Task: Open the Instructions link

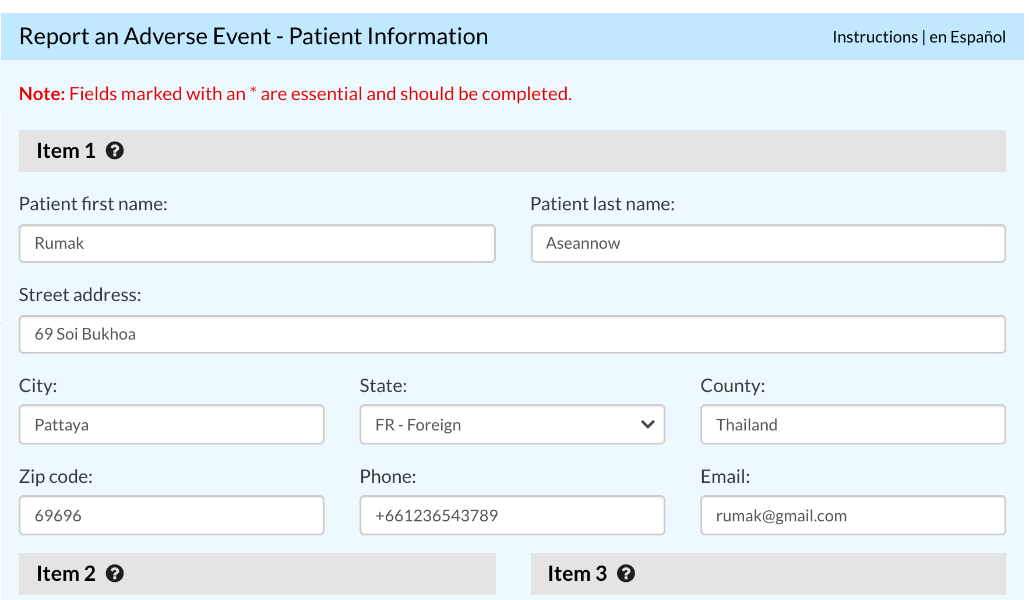Action: point(875,37)
